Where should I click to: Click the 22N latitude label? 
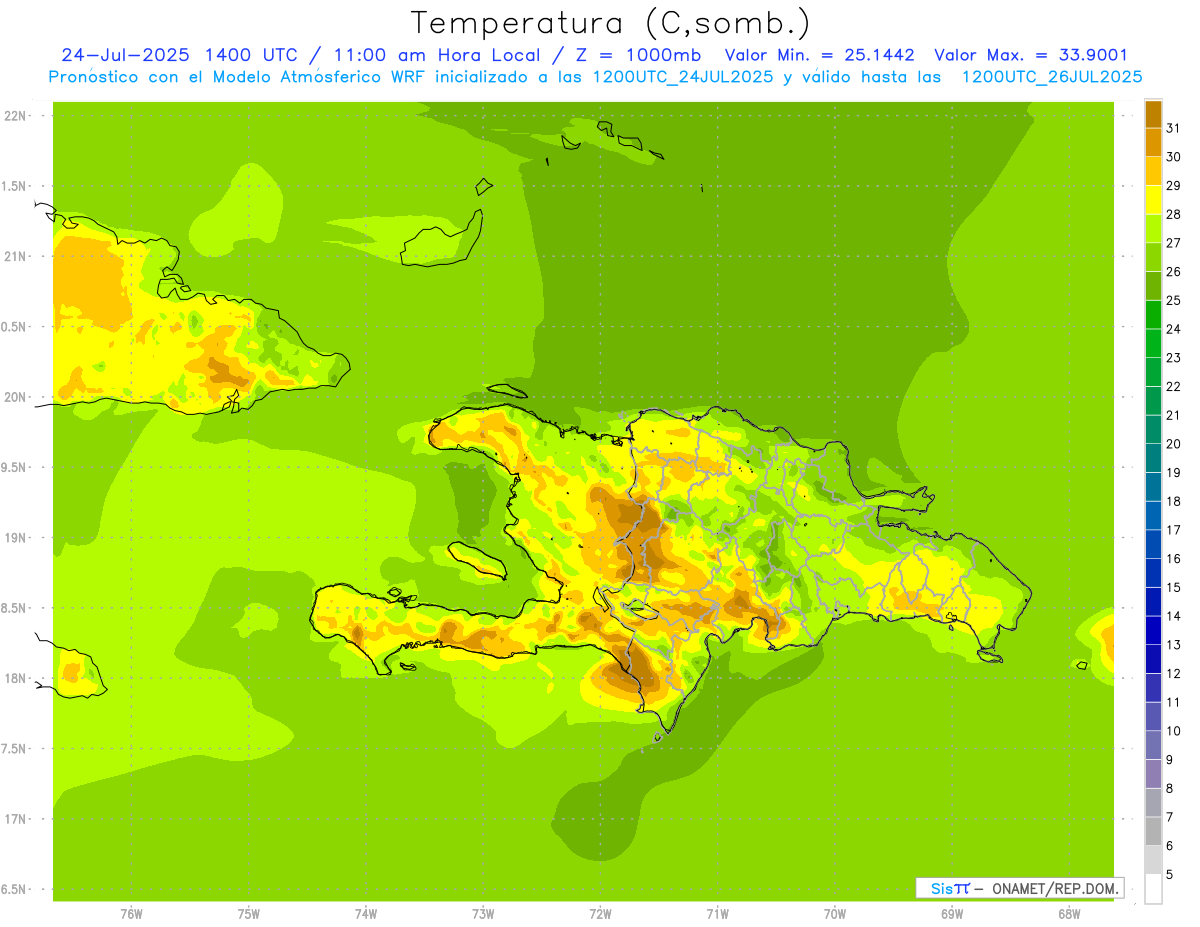(14, 116)
